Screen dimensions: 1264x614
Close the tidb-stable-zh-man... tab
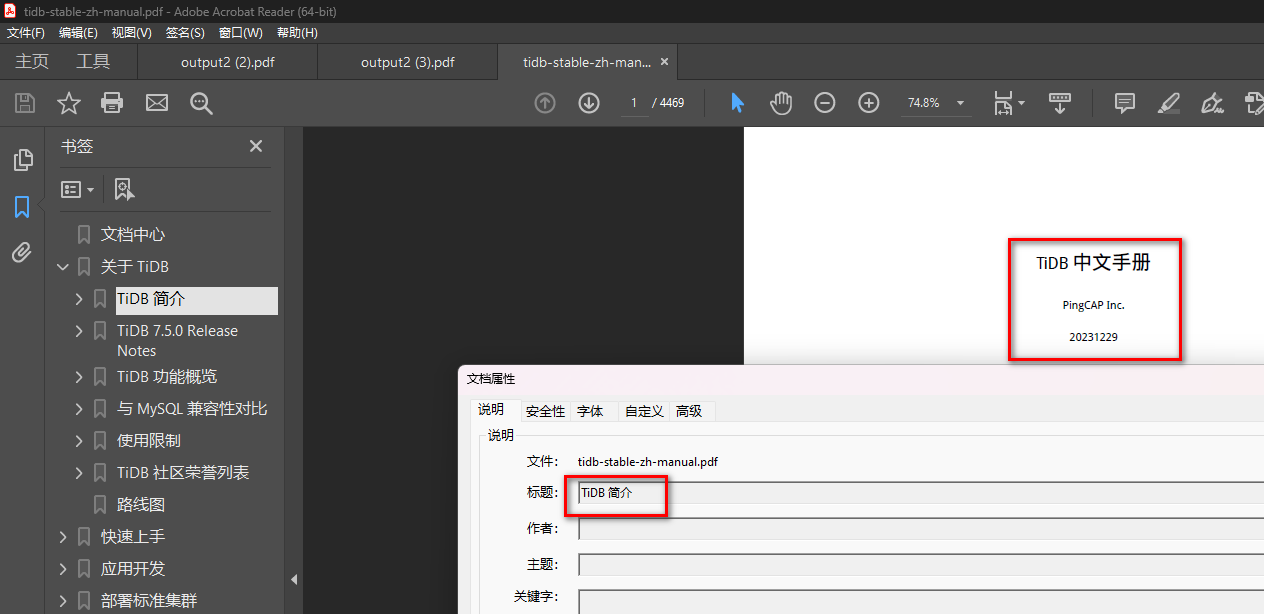[x=664, y=62]
